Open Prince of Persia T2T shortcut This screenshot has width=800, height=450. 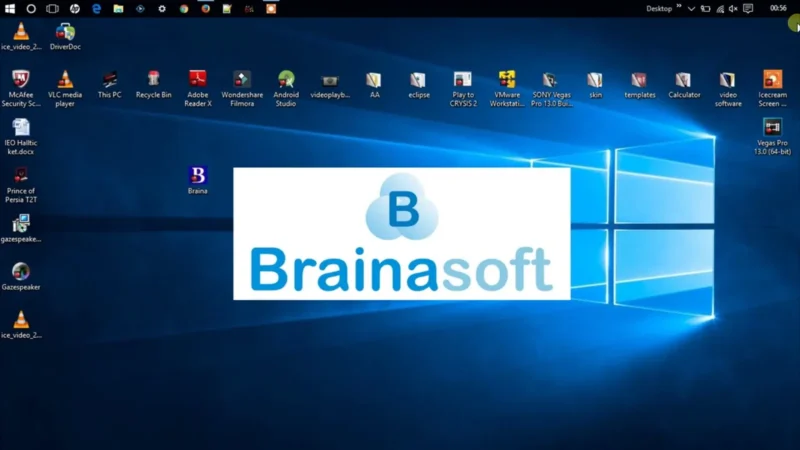(20, 185)
